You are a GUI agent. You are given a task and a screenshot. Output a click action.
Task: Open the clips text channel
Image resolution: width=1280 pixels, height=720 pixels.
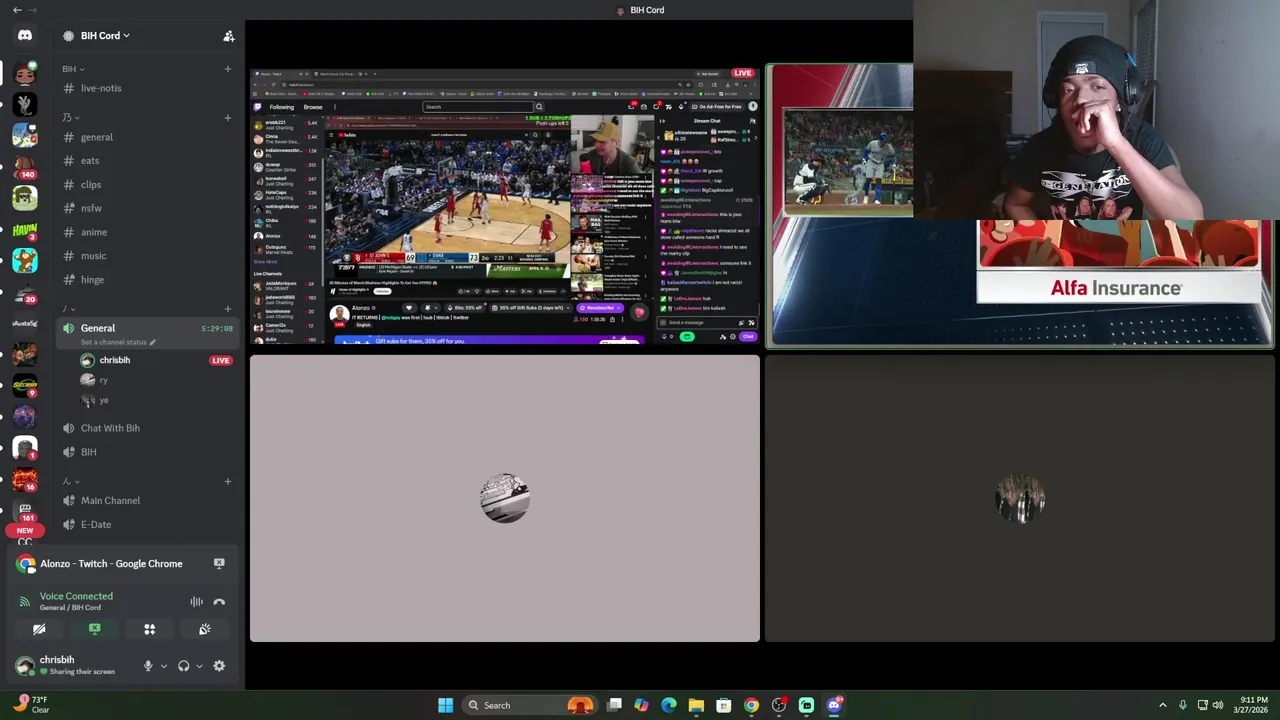click(145, 185)
